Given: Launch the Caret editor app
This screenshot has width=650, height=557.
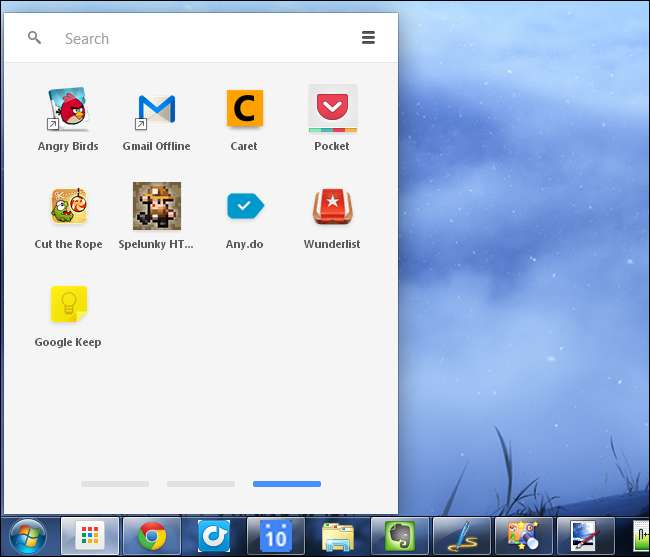Looking at the screenshot, I should click(244, 110).
